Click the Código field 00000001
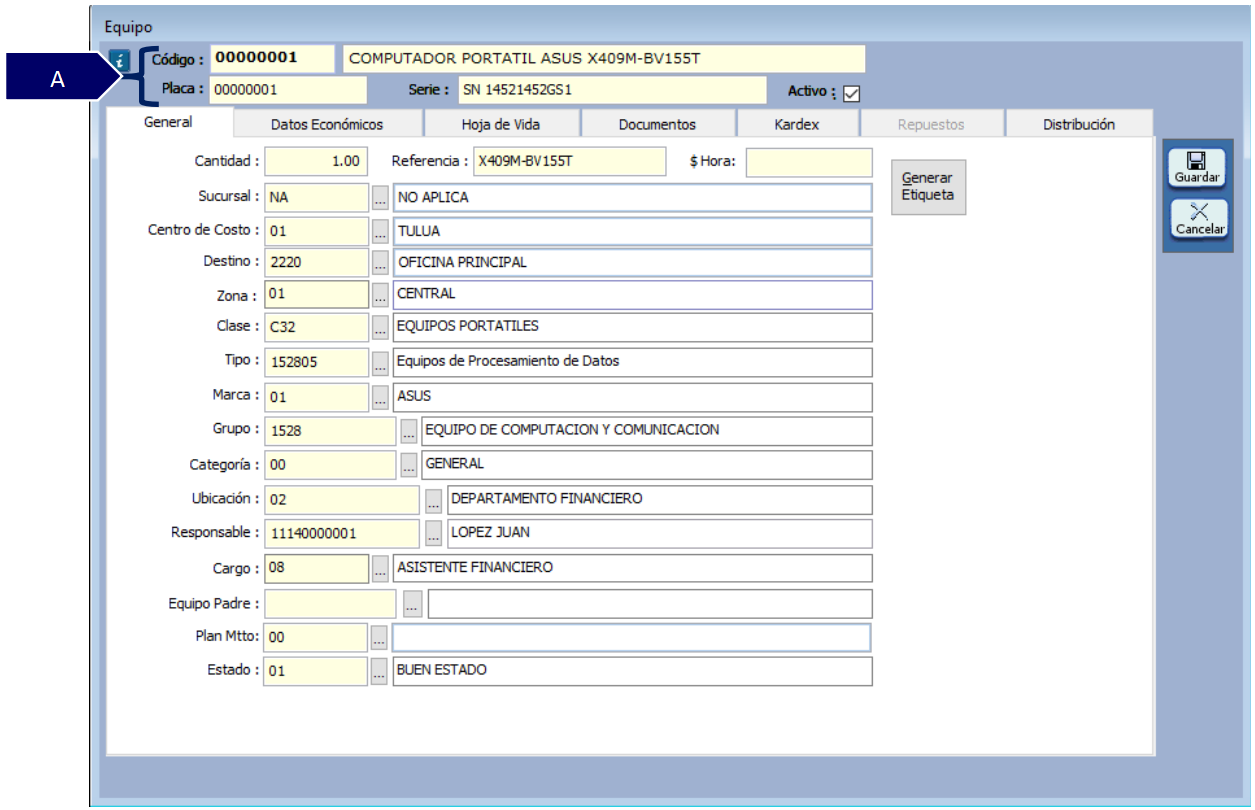 click(x=272, y=58)
